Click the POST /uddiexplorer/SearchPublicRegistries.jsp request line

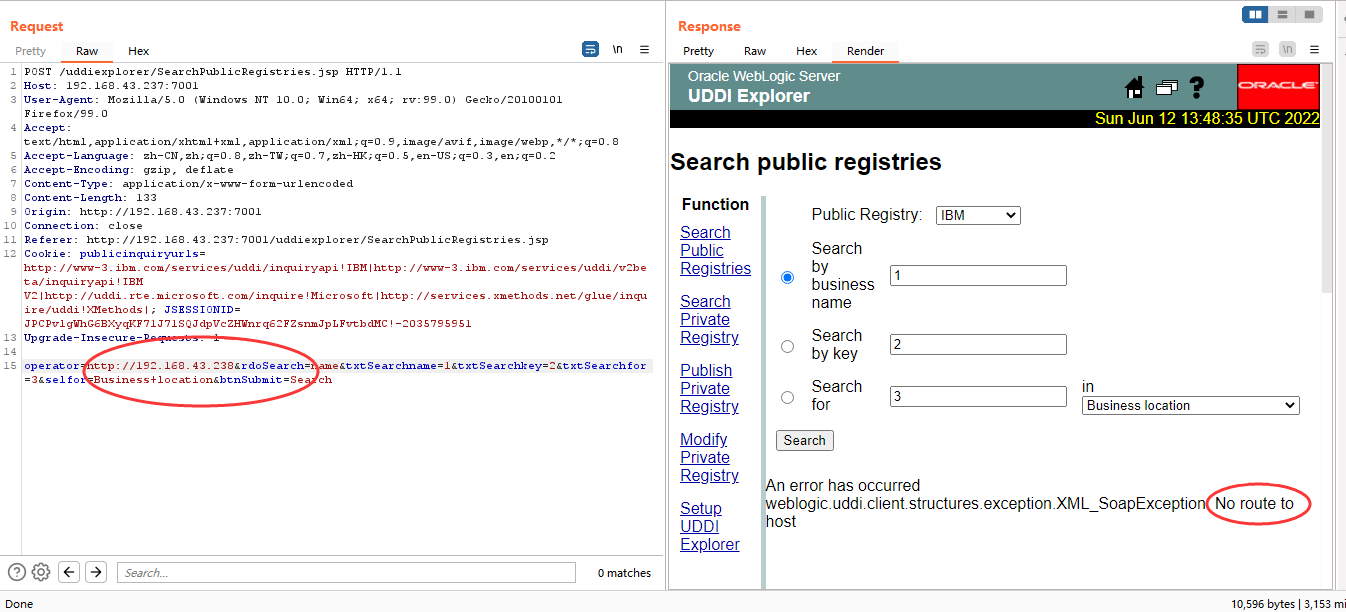tap(213, 72)
